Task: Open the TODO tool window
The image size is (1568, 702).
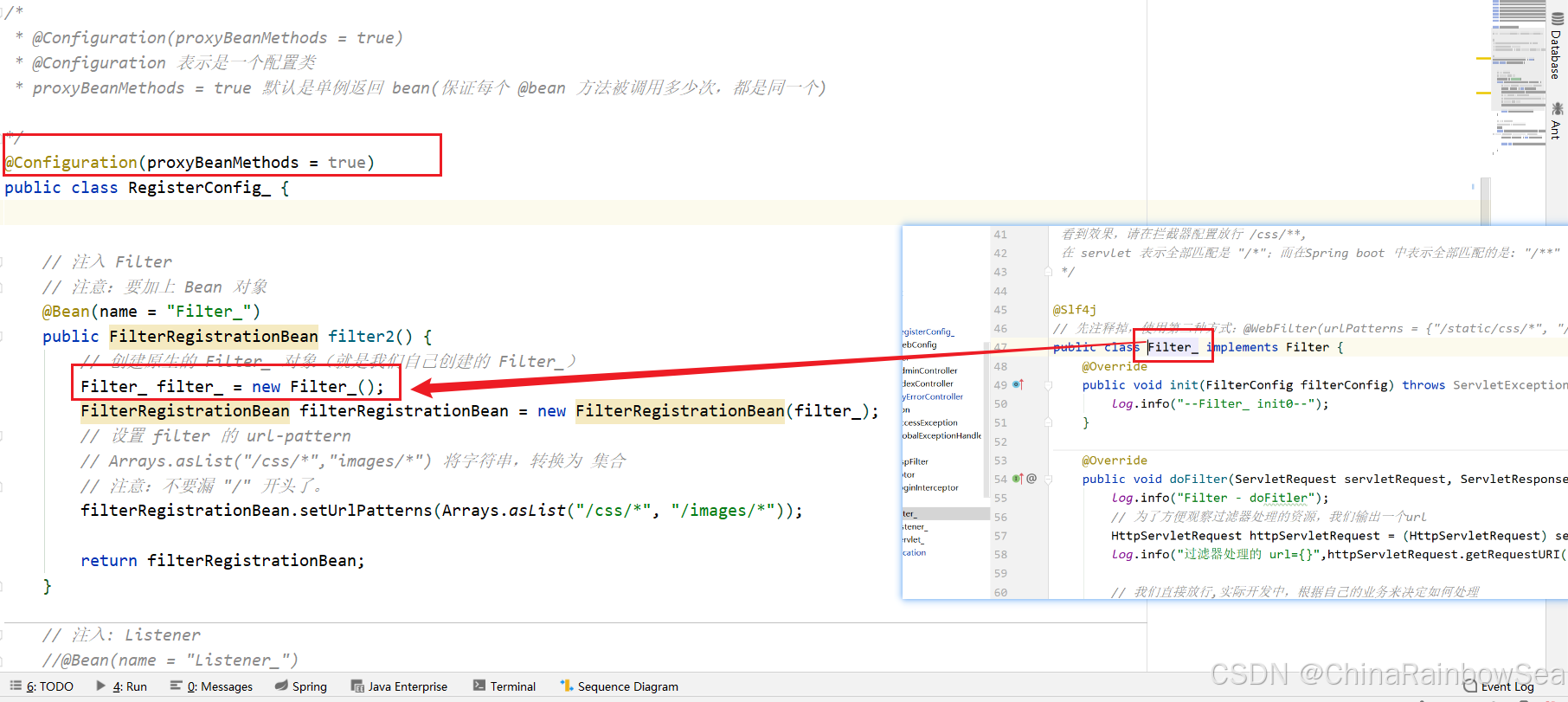Action: coord(42,686)
